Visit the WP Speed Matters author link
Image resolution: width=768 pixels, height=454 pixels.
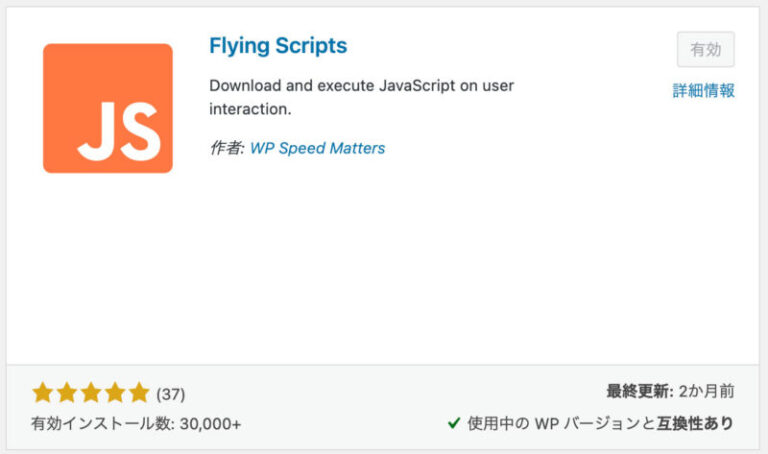[317, 148]
